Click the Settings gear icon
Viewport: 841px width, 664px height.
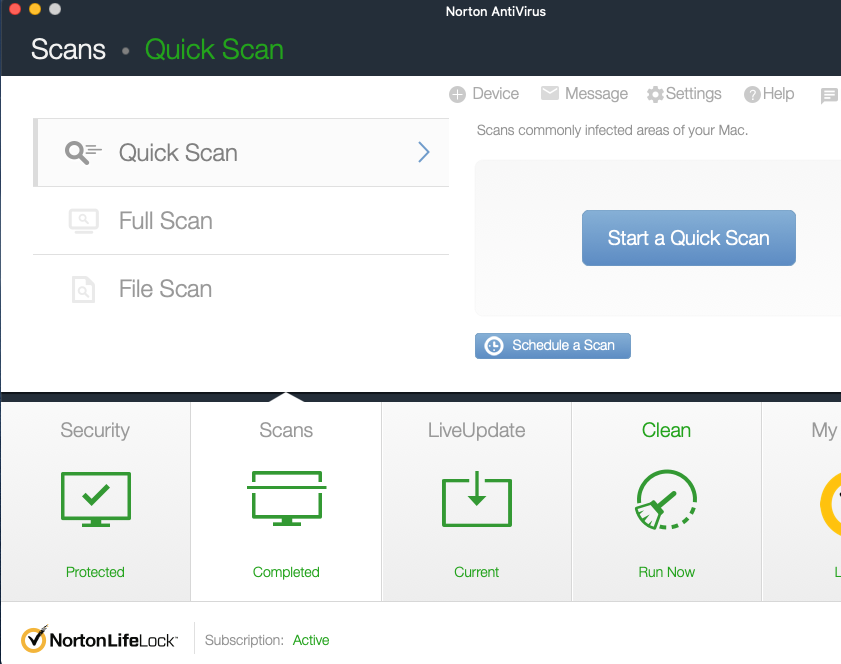click(x=655, y=94)
